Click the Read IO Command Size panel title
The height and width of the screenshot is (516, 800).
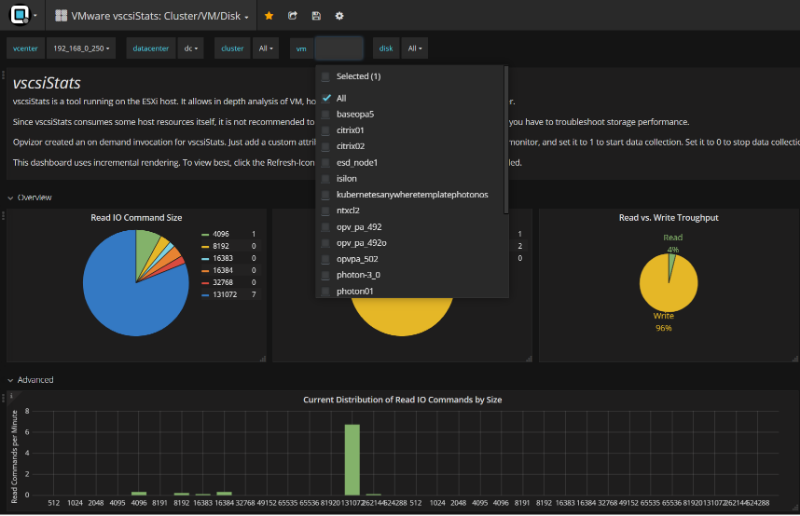coord(136,218)
